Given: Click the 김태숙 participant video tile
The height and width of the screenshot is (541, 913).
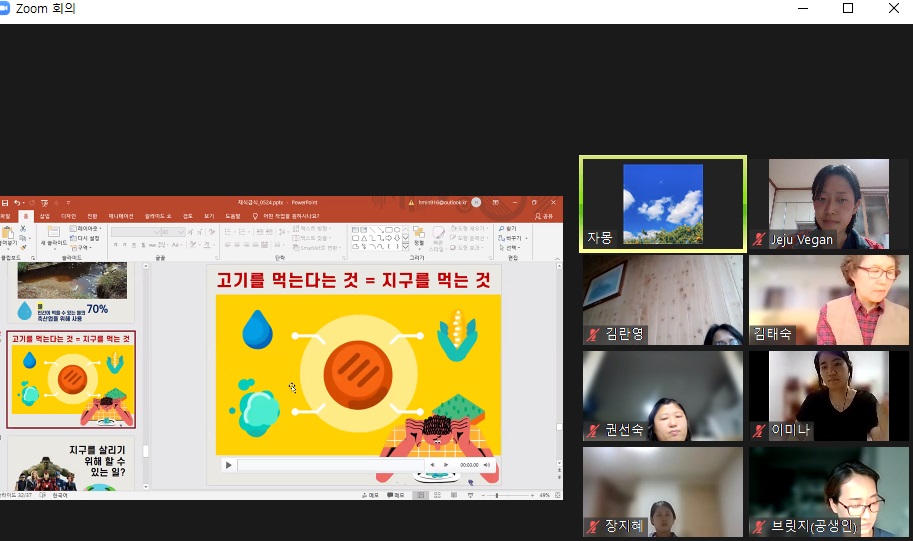Looking at the screenshot, I should point(829,300).
